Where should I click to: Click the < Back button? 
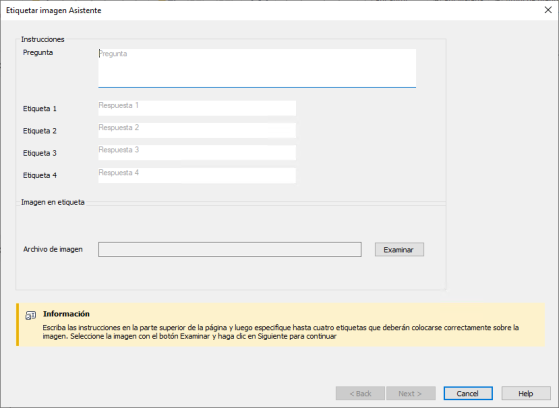coord(360,393)
